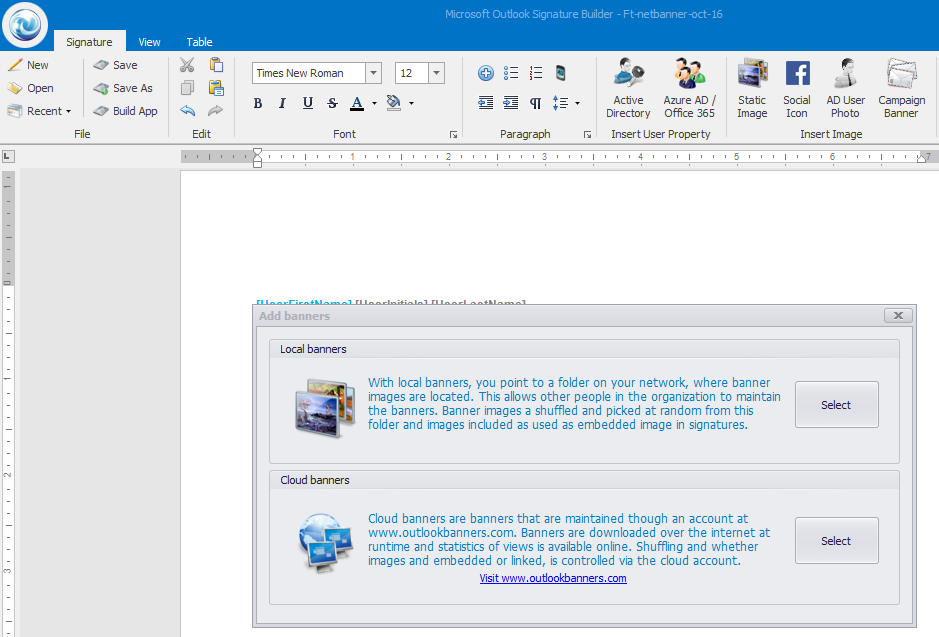
Task: Insert a Social Icon
Action: pos(797,89)
